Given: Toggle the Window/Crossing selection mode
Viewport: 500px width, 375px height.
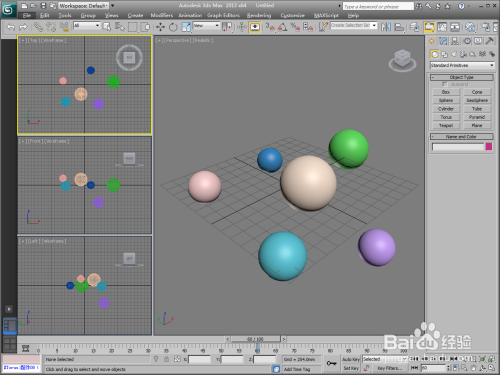Looking at the screenshot, I should coord(145,27).
